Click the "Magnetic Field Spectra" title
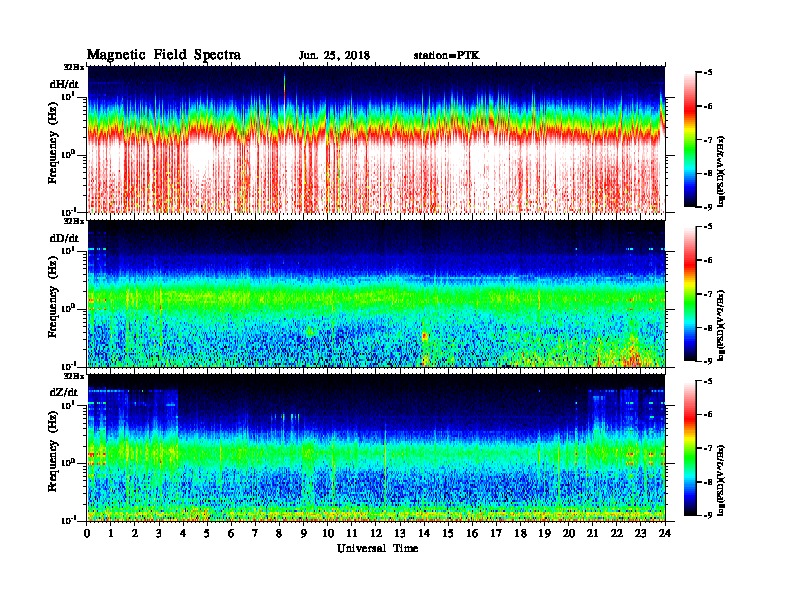Screen dimensions: 792x612 (x=164, y=55)
